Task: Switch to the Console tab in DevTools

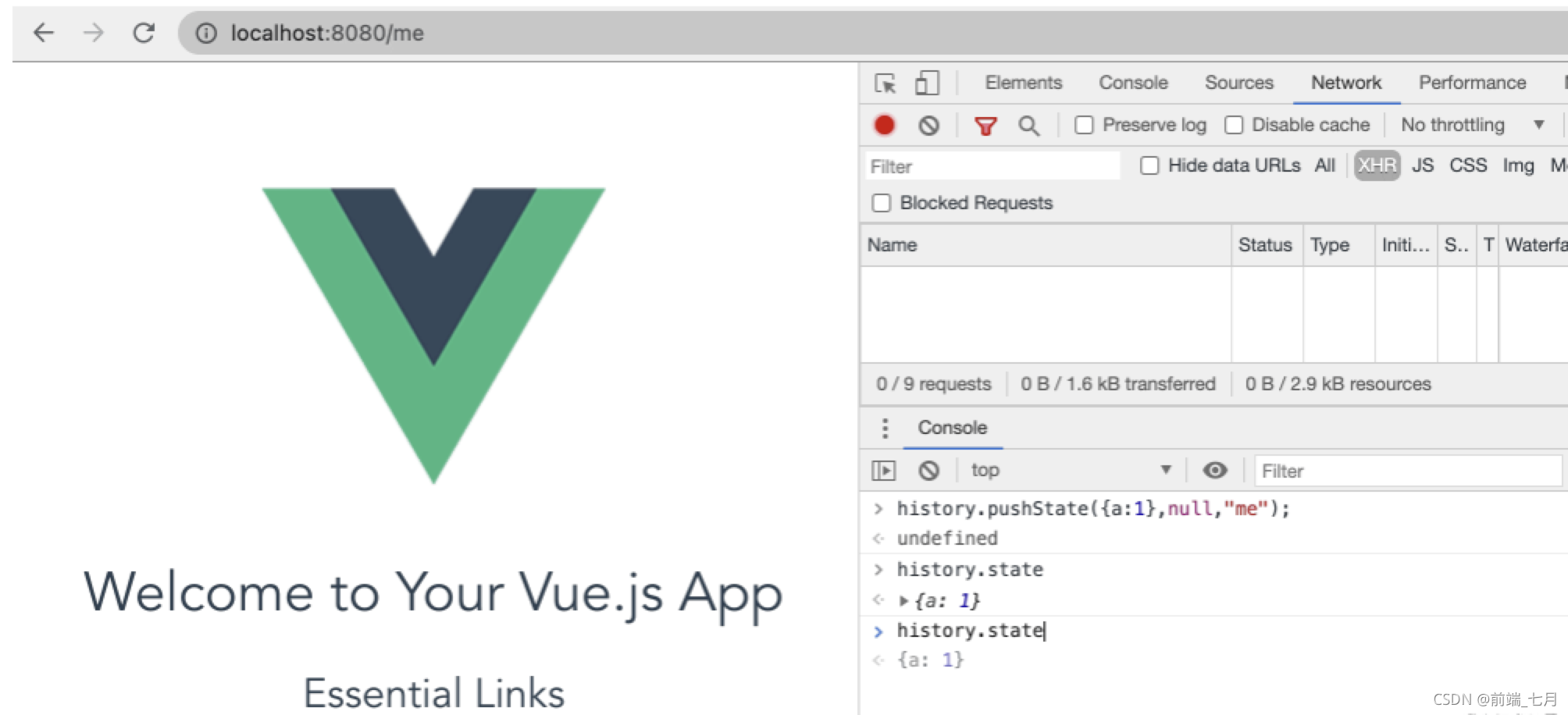Action: (1133, 83)
